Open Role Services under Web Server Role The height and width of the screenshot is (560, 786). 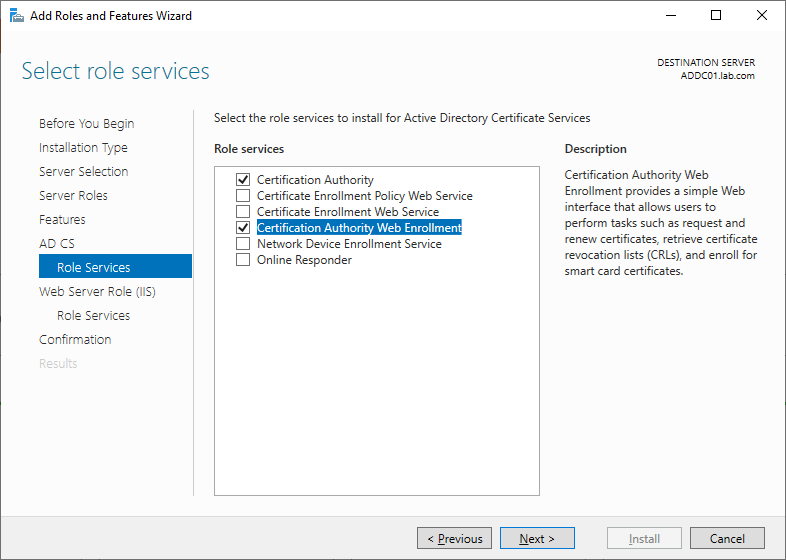click(x=93, y=315)
